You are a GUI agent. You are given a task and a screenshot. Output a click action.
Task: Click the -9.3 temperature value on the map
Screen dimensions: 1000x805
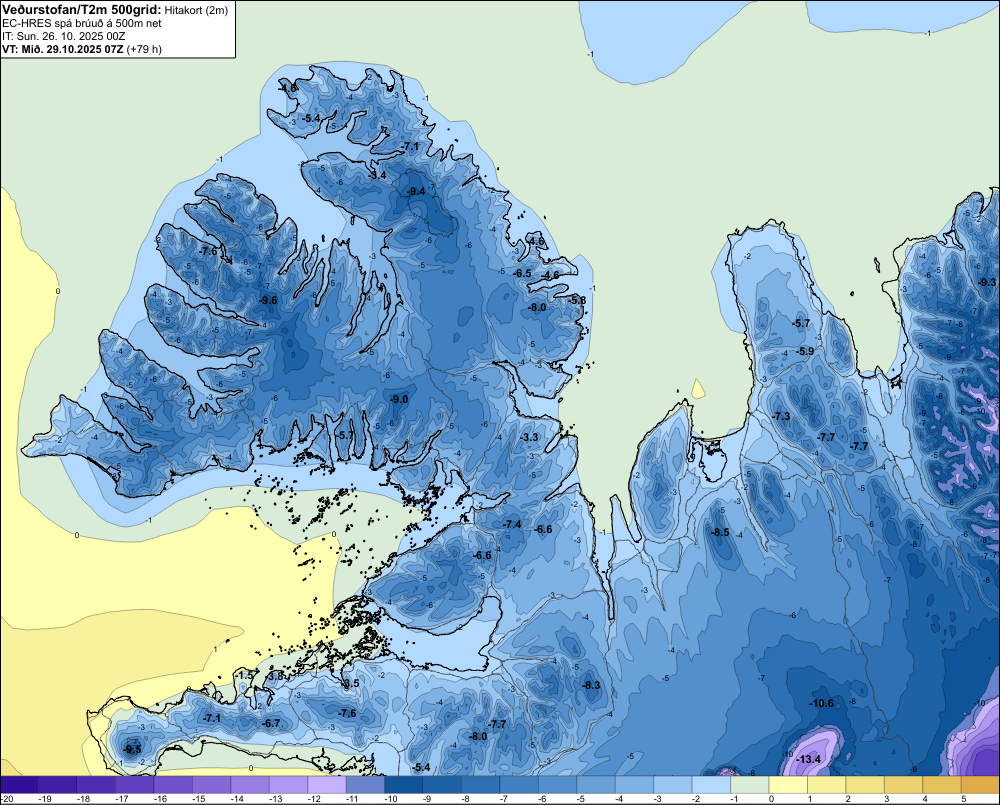point(987,282)
